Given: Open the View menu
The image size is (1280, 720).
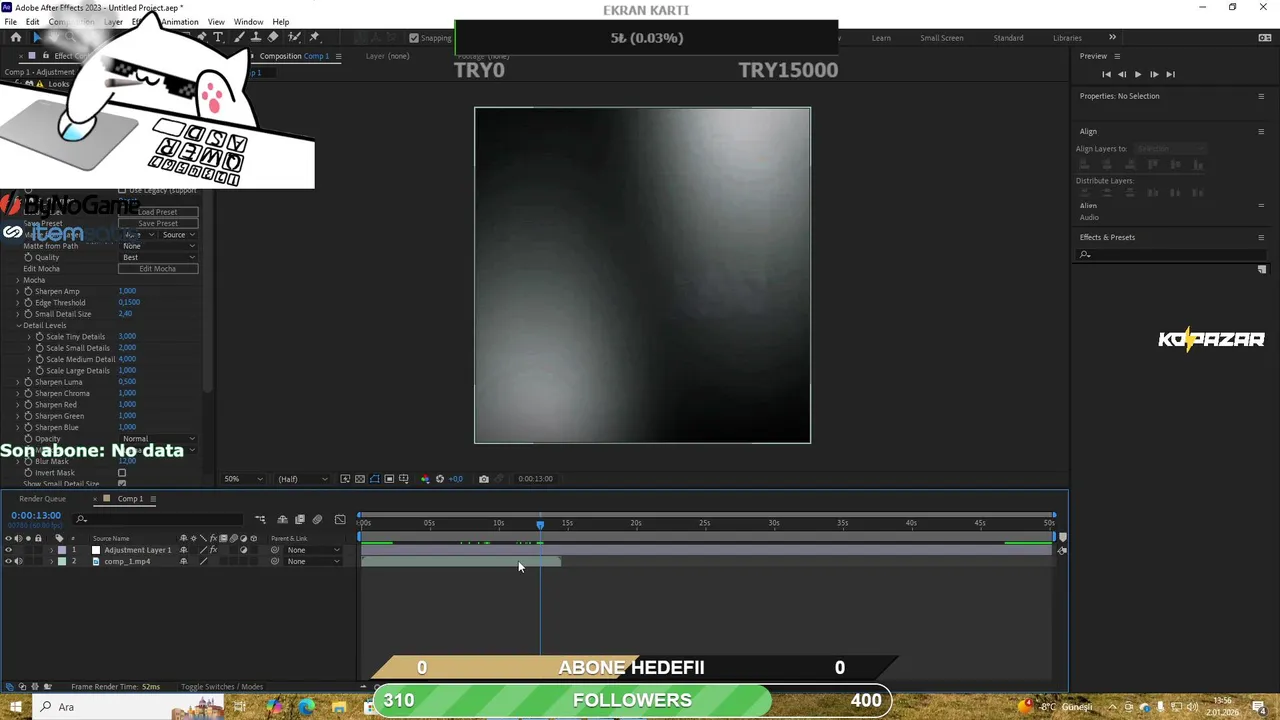Looking at the screenshot, I should click(216, 22).
